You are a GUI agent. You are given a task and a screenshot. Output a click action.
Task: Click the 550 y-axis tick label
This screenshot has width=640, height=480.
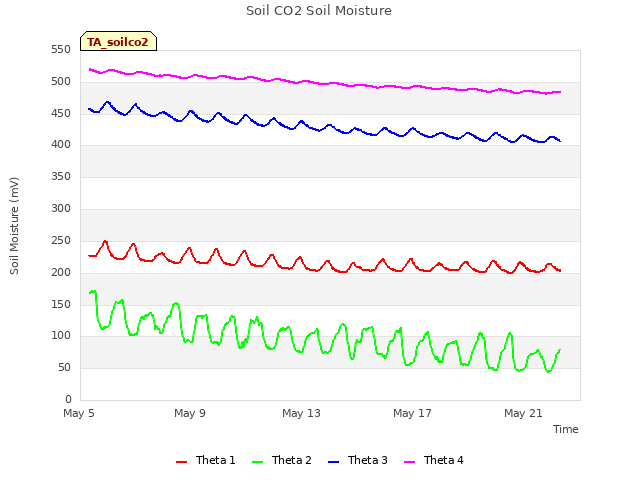(61, 50)
